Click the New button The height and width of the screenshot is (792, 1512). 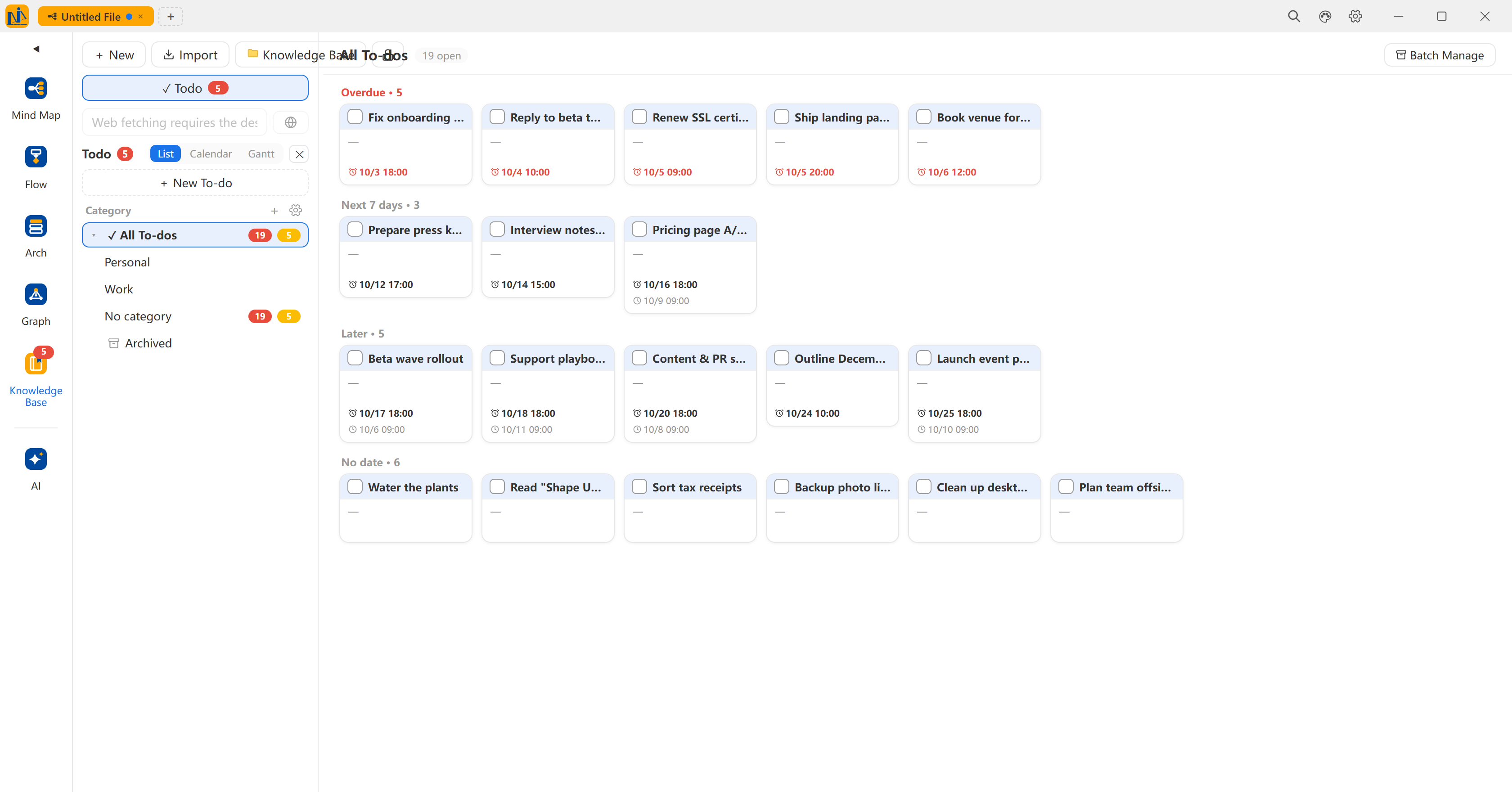tap(114, 54)
